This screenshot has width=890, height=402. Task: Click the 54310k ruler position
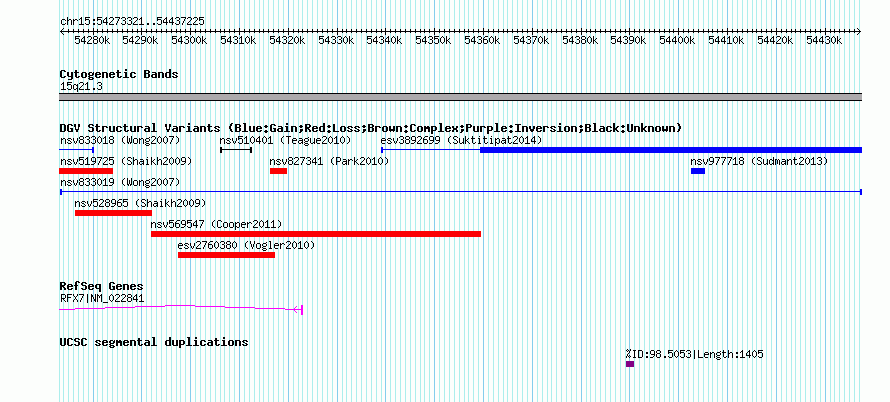pos(239,40)
